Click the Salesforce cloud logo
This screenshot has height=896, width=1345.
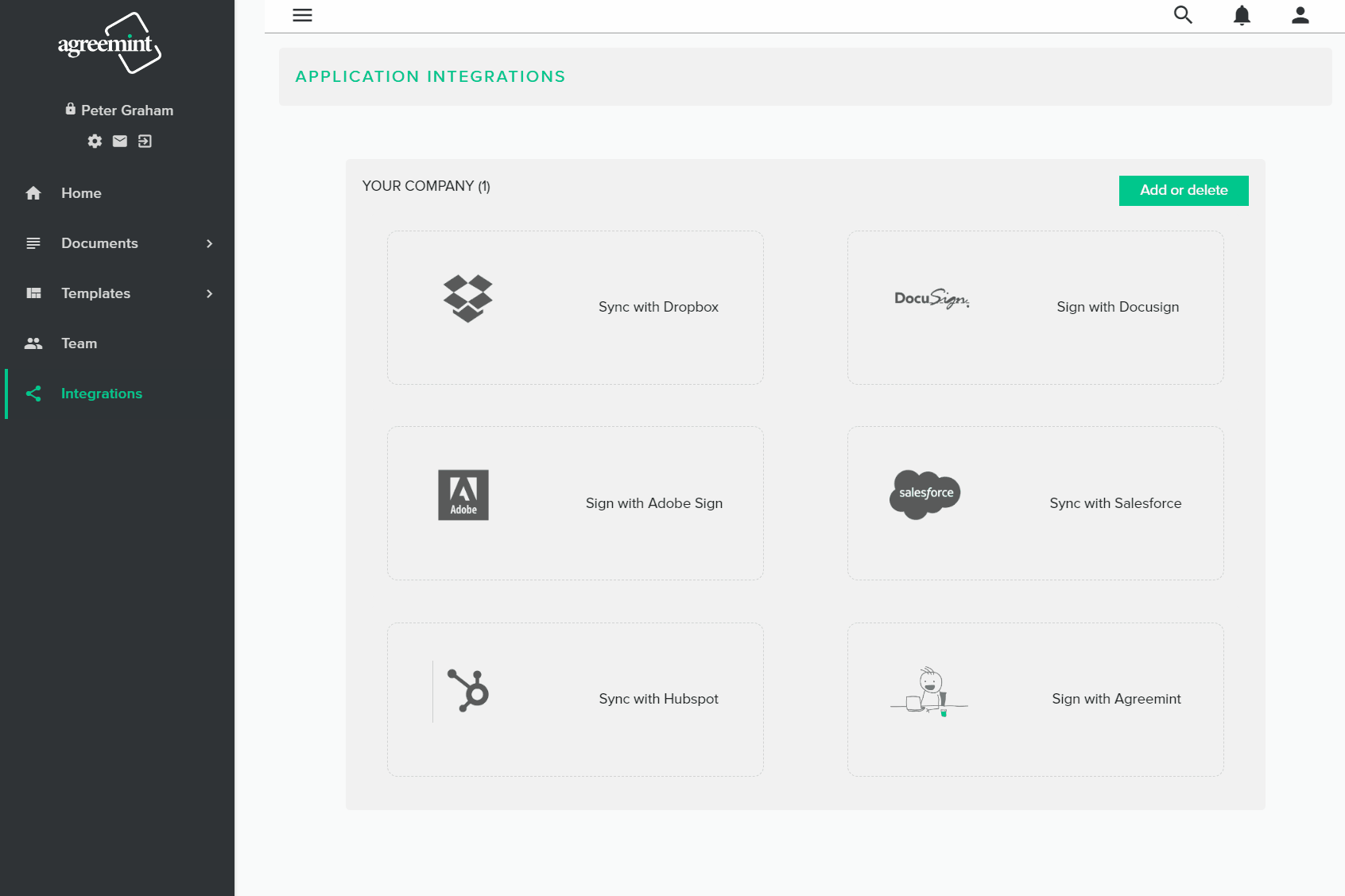(x=925, y=495)
